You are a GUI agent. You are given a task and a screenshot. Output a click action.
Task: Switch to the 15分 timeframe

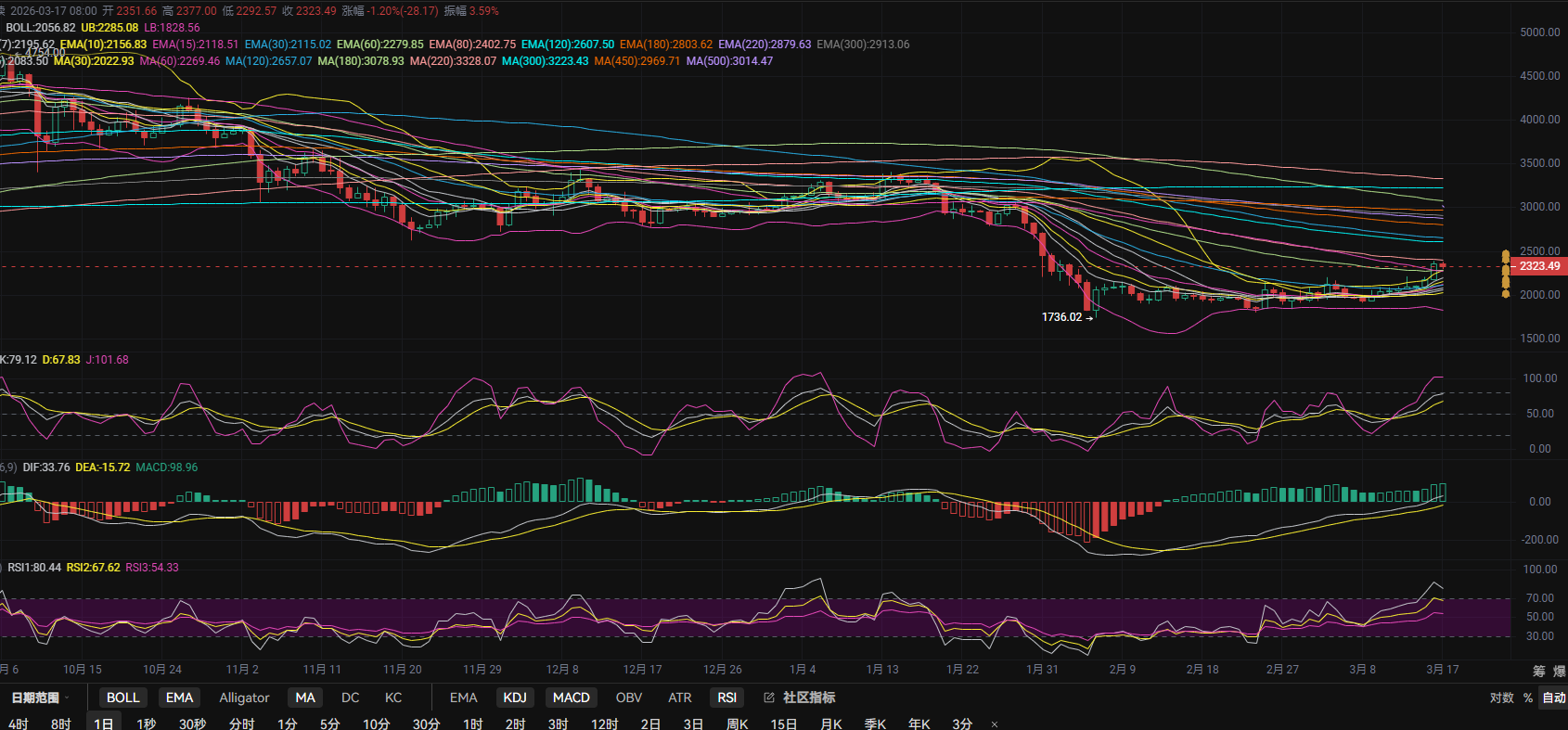(x=783, y=724)
